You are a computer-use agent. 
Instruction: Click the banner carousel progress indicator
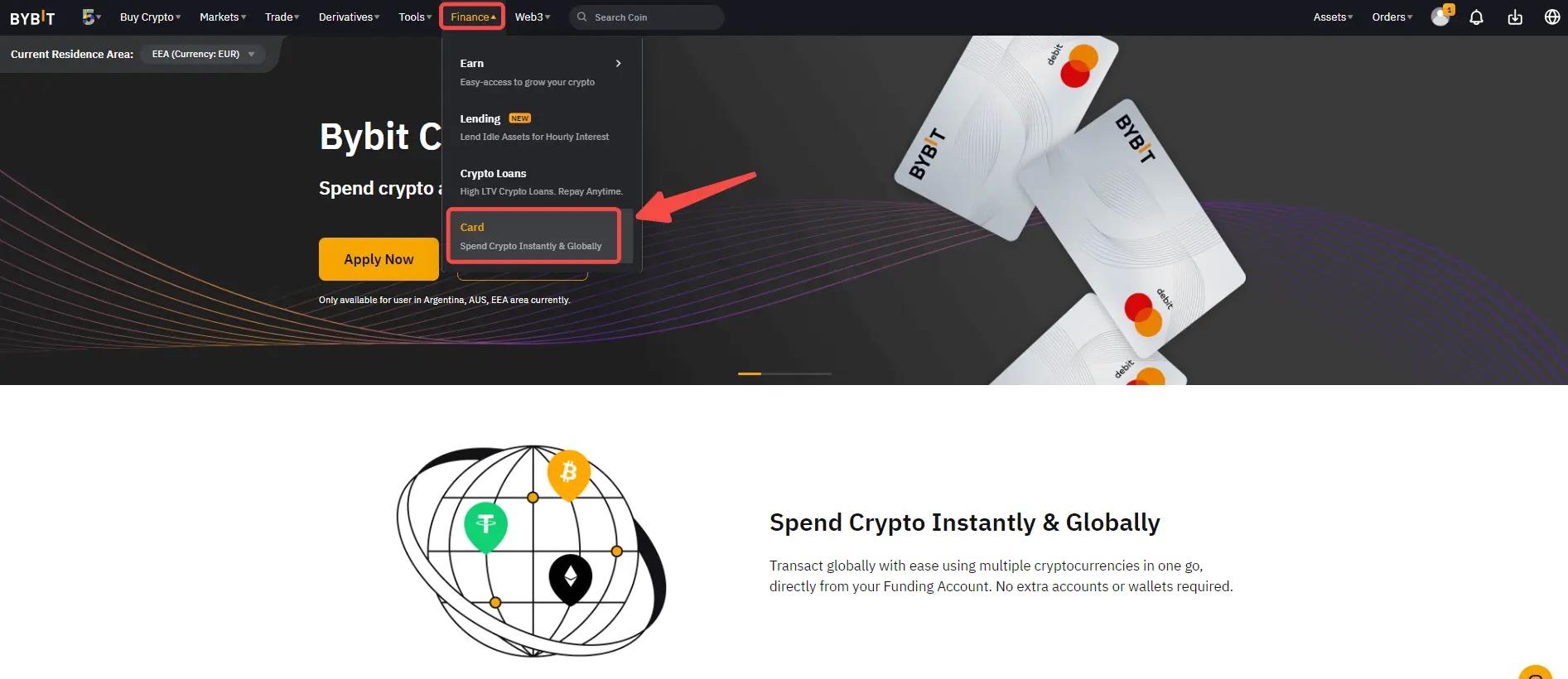coord(784,373)
